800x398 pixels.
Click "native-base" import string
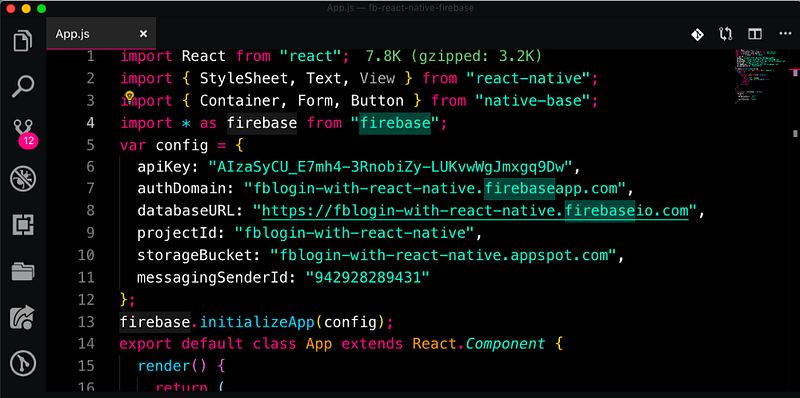coord(532,101)
